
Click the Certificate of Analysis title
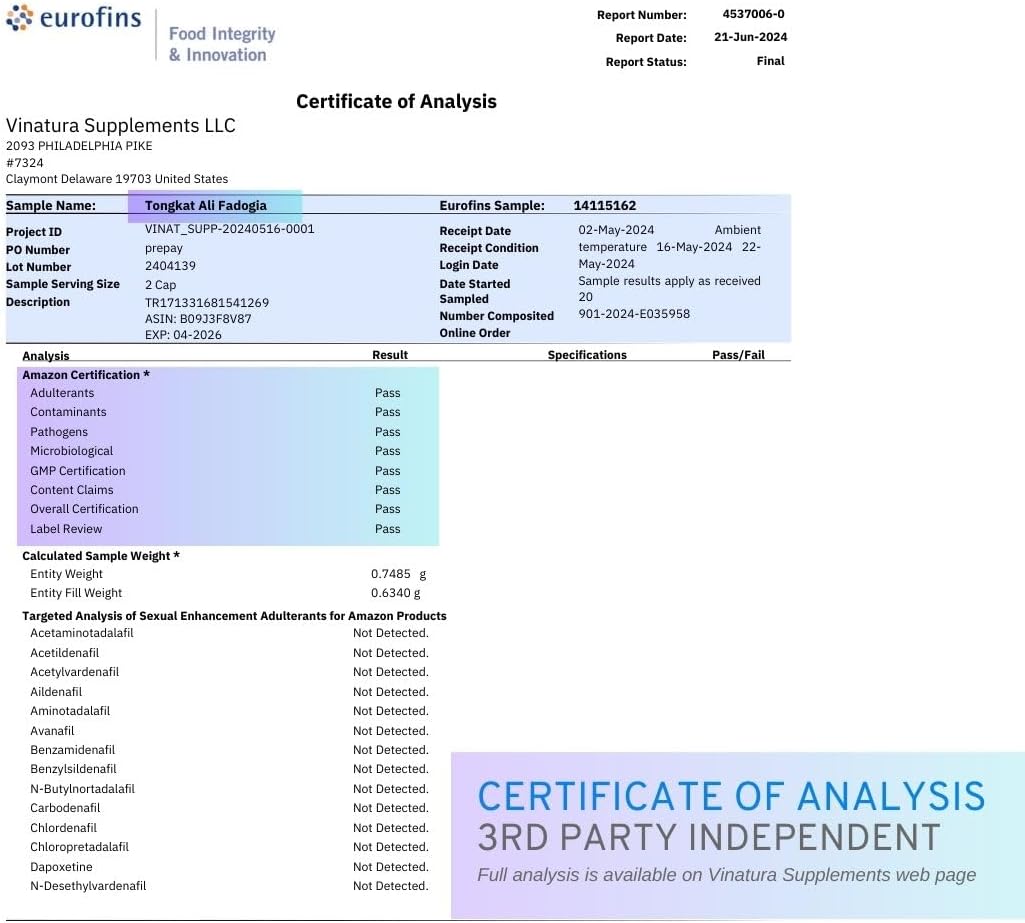pos(396,101)
